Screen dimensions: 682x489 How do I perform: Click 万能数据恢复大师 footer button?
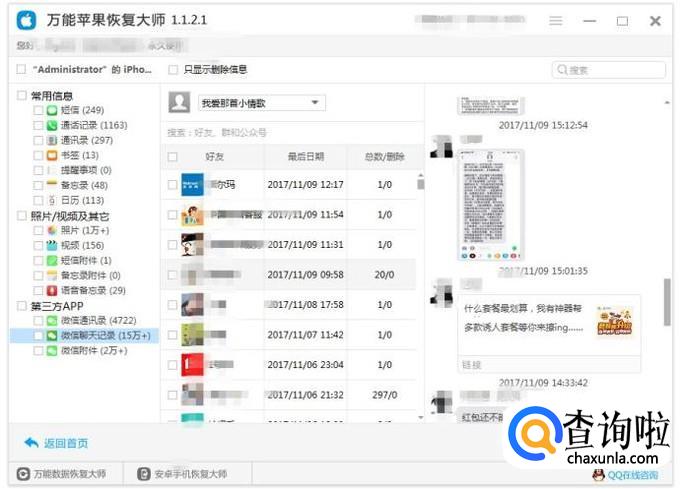pos(65,474)
